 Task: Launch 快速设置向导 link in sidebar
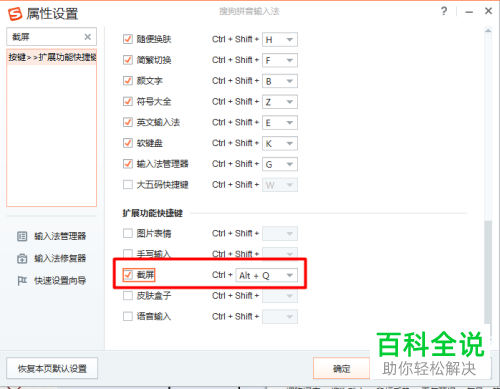60,281
